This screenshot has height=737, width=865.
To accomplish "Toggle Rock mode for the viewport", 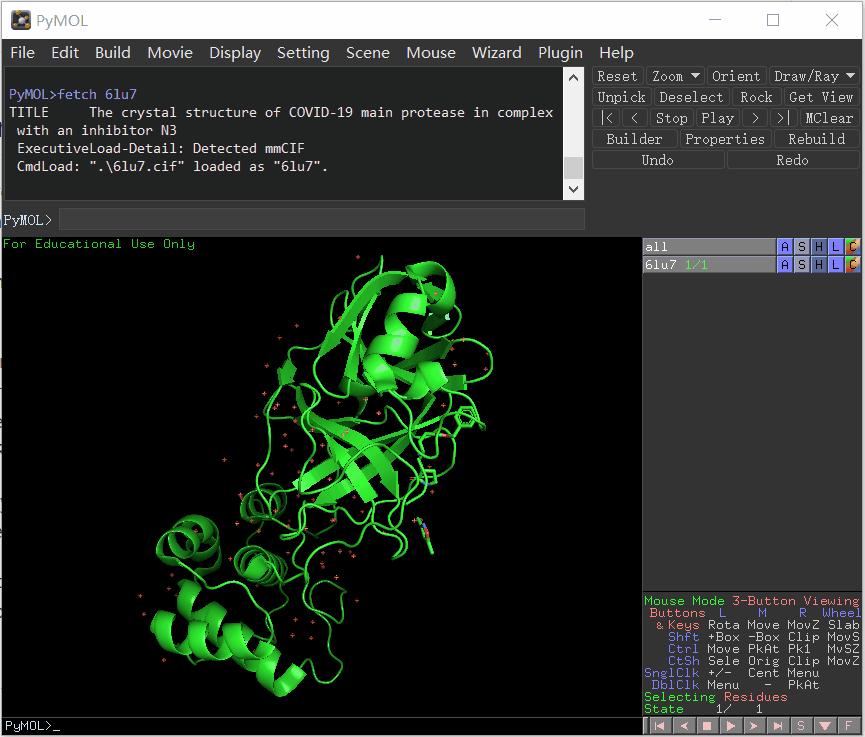I will pos(756,96).
